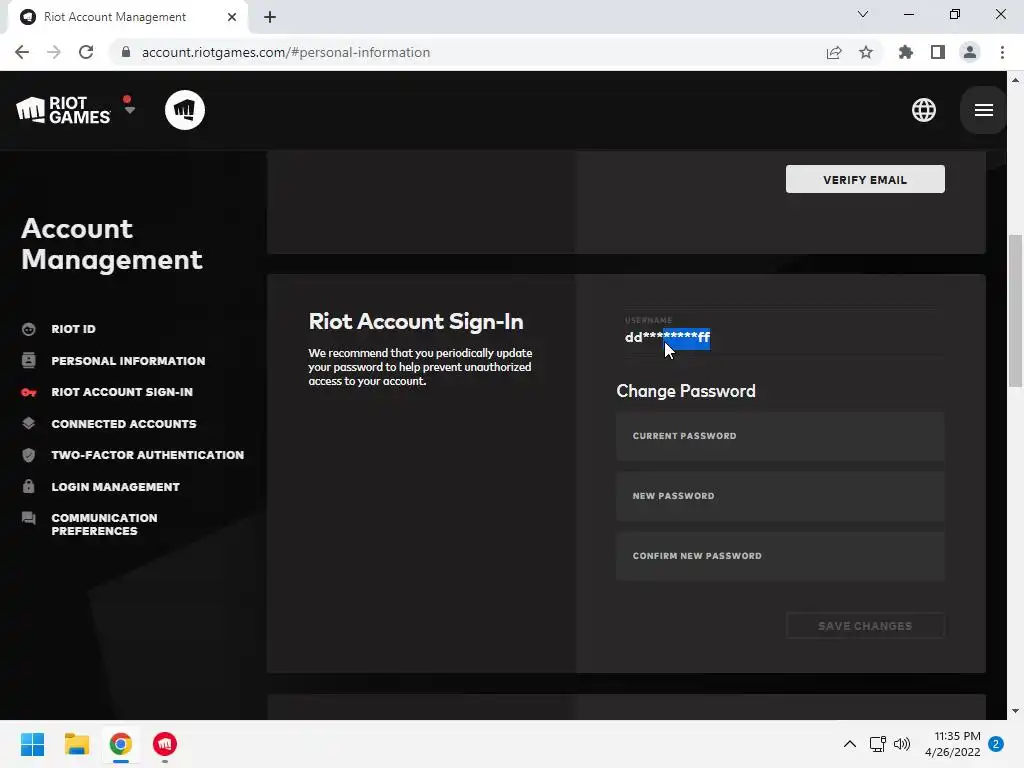
Task: Click the browser forward arrow
Action: 54,52
